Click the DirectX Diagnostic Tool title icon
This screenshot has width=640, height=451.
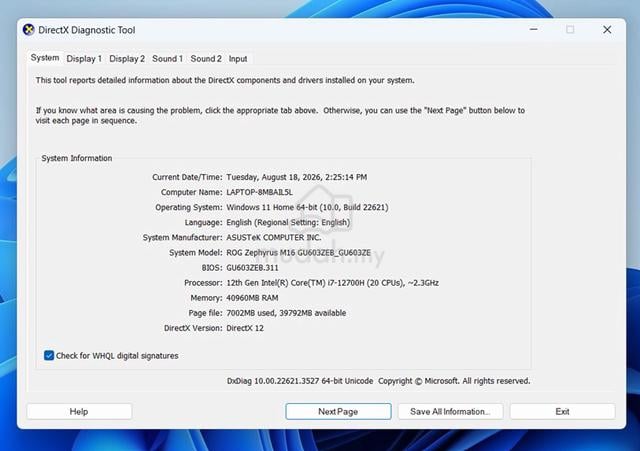click(29, 30)
